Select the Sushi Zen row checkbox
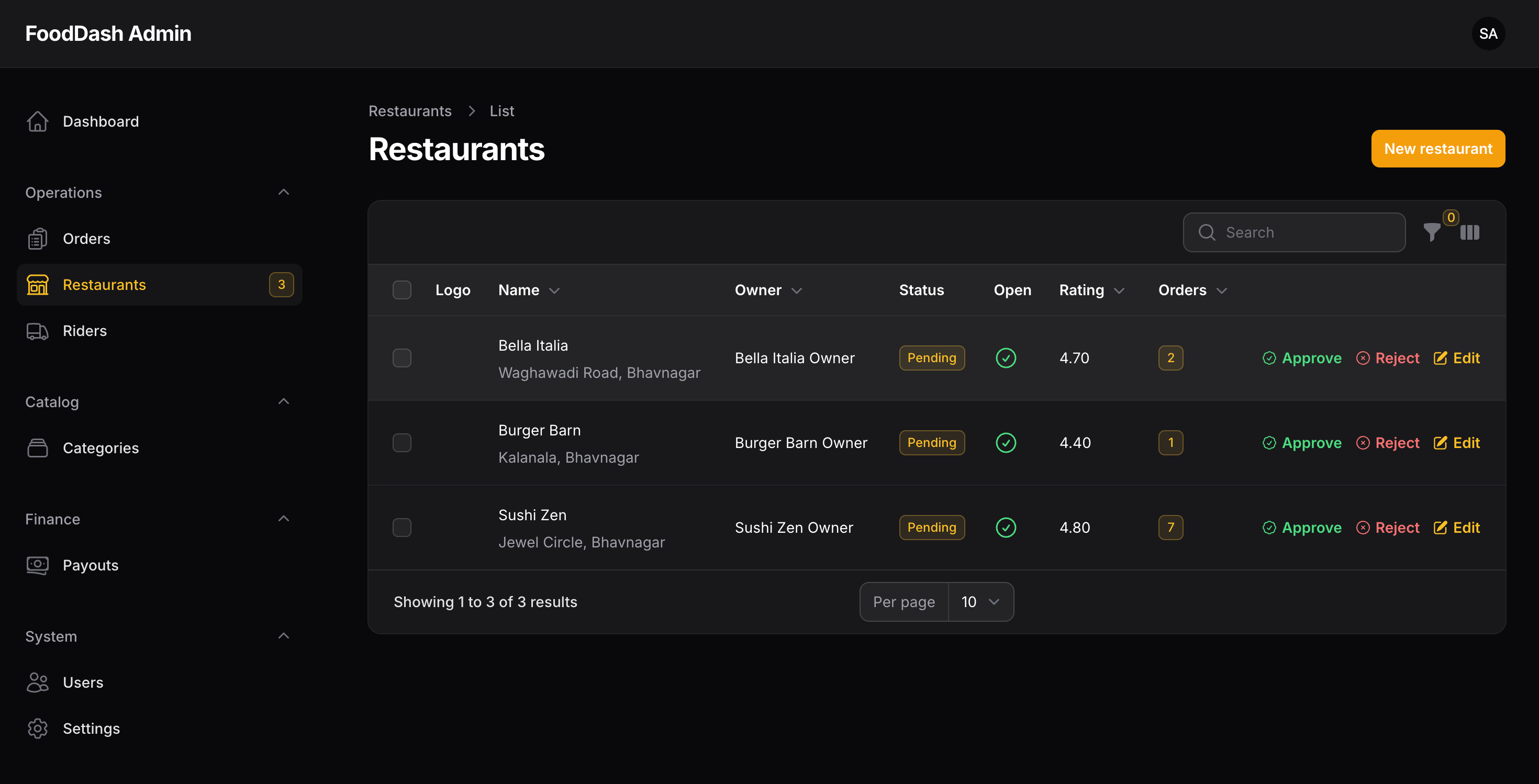Viewport: 1539px width, 784px height. click(402, 528)
